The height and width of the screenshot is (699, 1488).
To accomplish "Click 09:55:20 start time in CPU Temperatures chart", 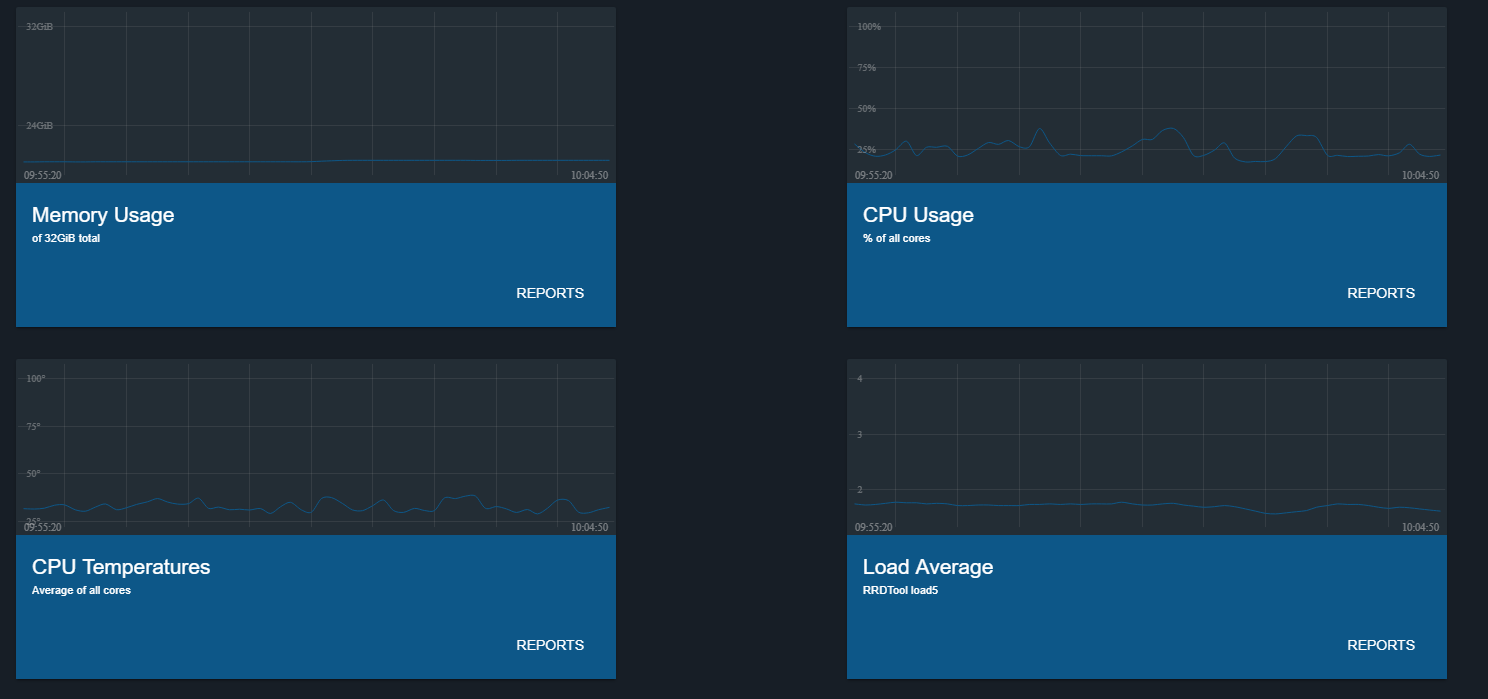I will click(x=43, y=527).
